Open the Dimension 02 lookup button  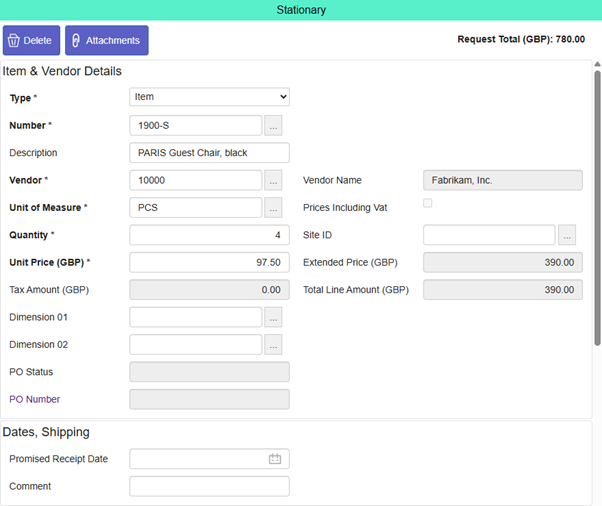click(x=273, y=344)
